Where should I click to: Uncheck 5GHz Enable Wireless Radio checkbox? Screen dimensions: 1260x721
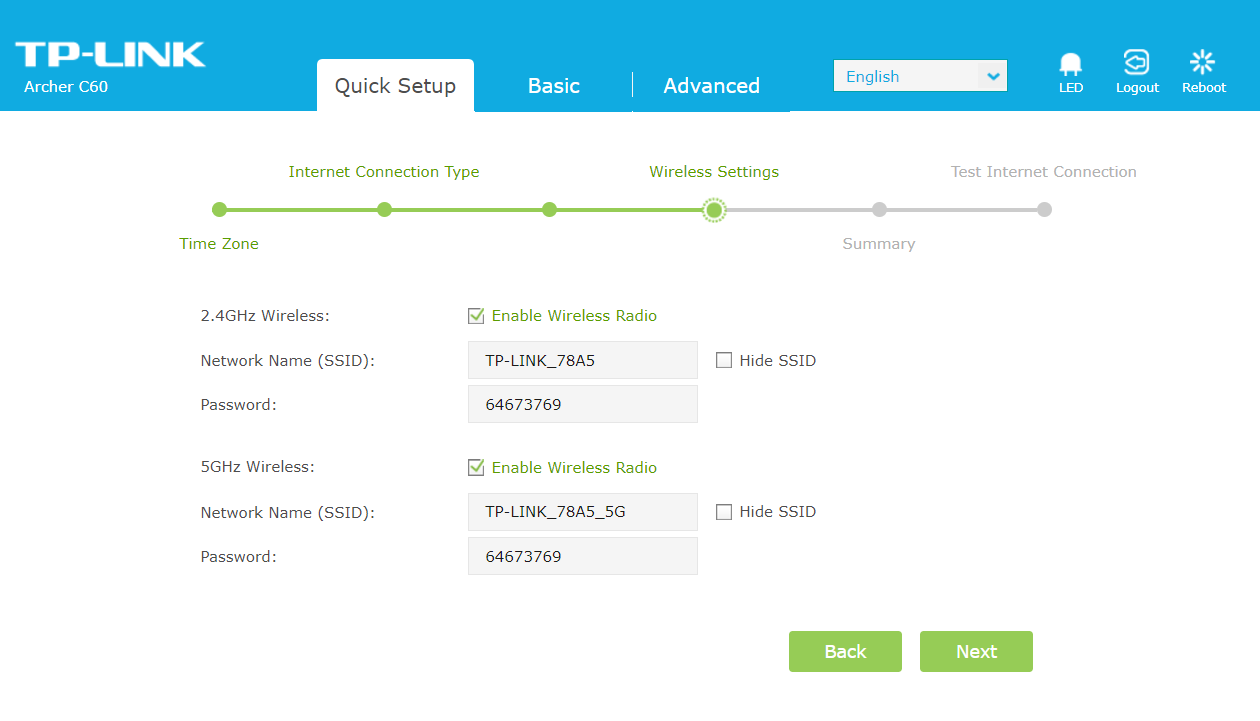point(476,468)
